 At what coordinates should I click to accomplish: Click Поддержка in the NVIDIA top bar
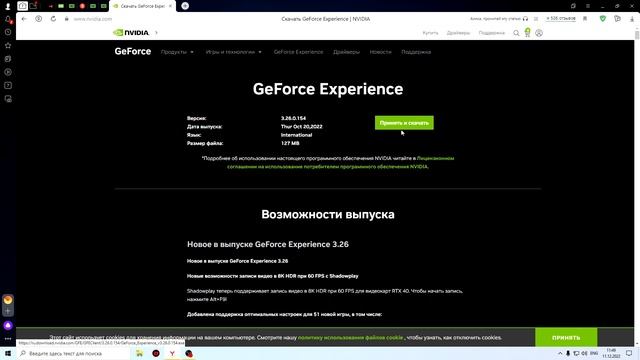(491, 33)
